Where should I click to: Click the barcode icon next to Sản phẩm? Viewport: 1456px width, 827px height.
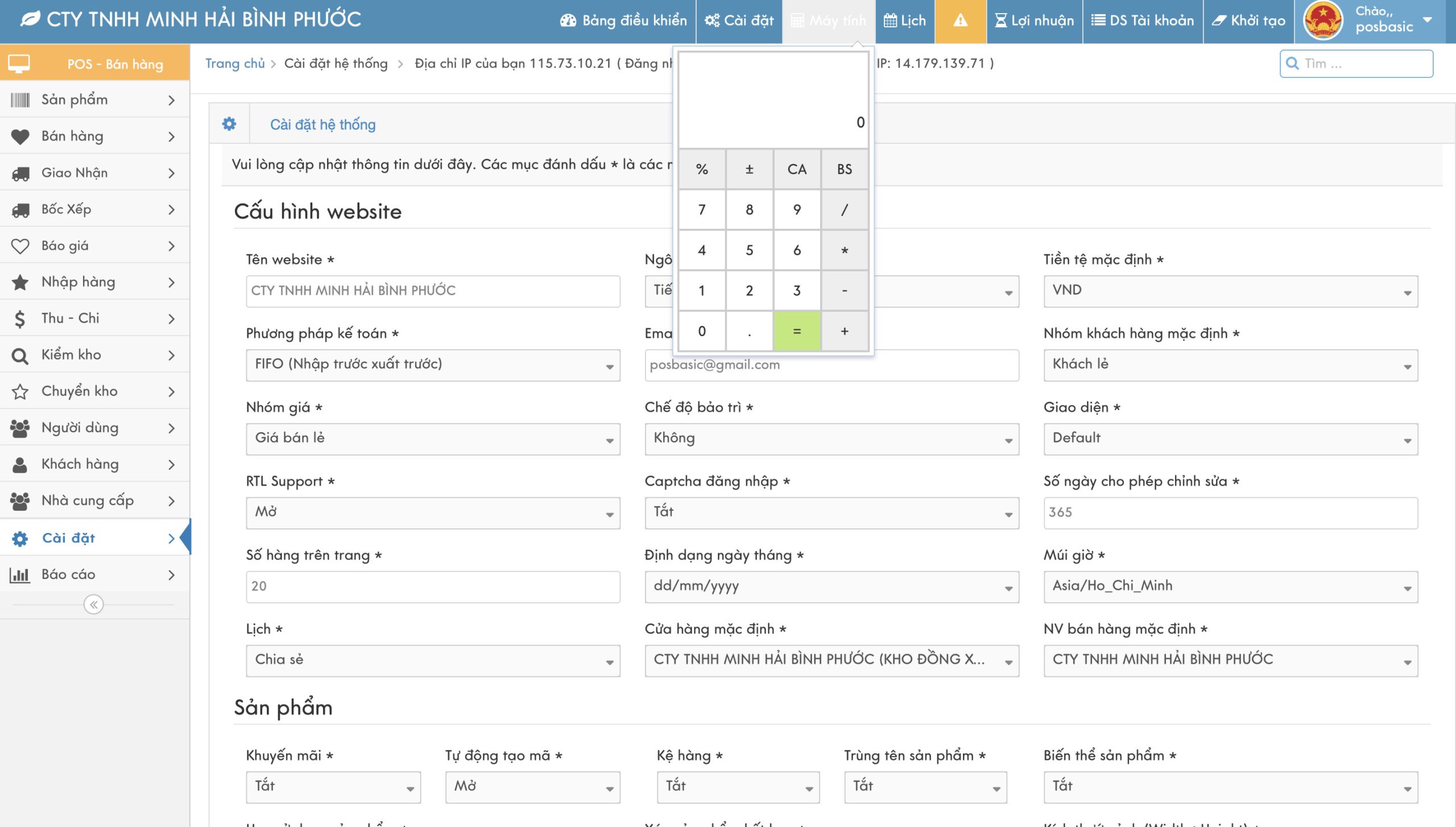[20, 100]
